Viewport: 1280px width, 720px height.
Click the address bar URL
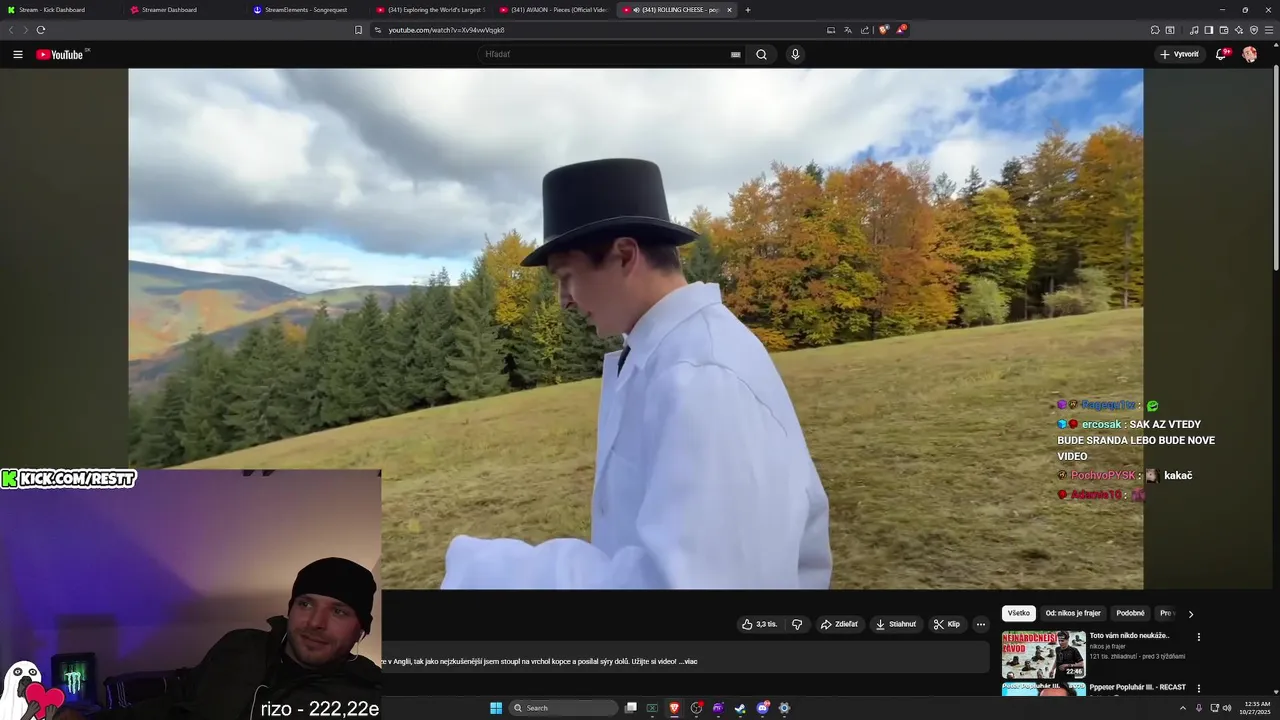pos(446,30)
